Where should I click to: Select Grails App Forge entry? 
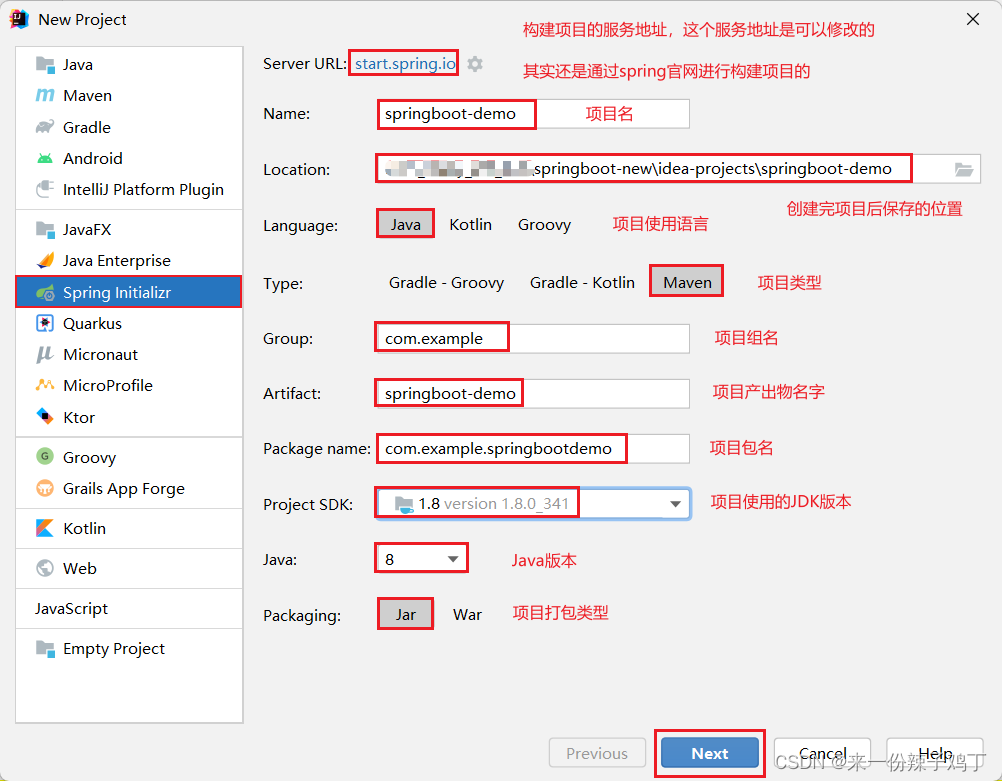coord(129,488)
